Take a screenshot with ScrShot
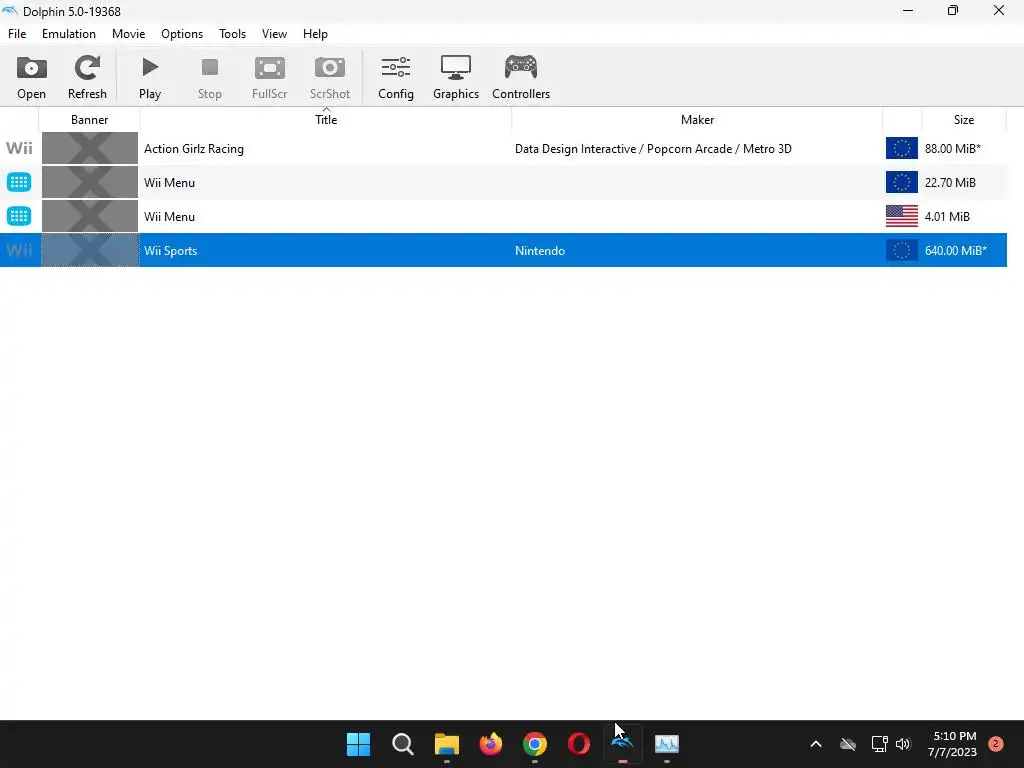 [329, 78]
